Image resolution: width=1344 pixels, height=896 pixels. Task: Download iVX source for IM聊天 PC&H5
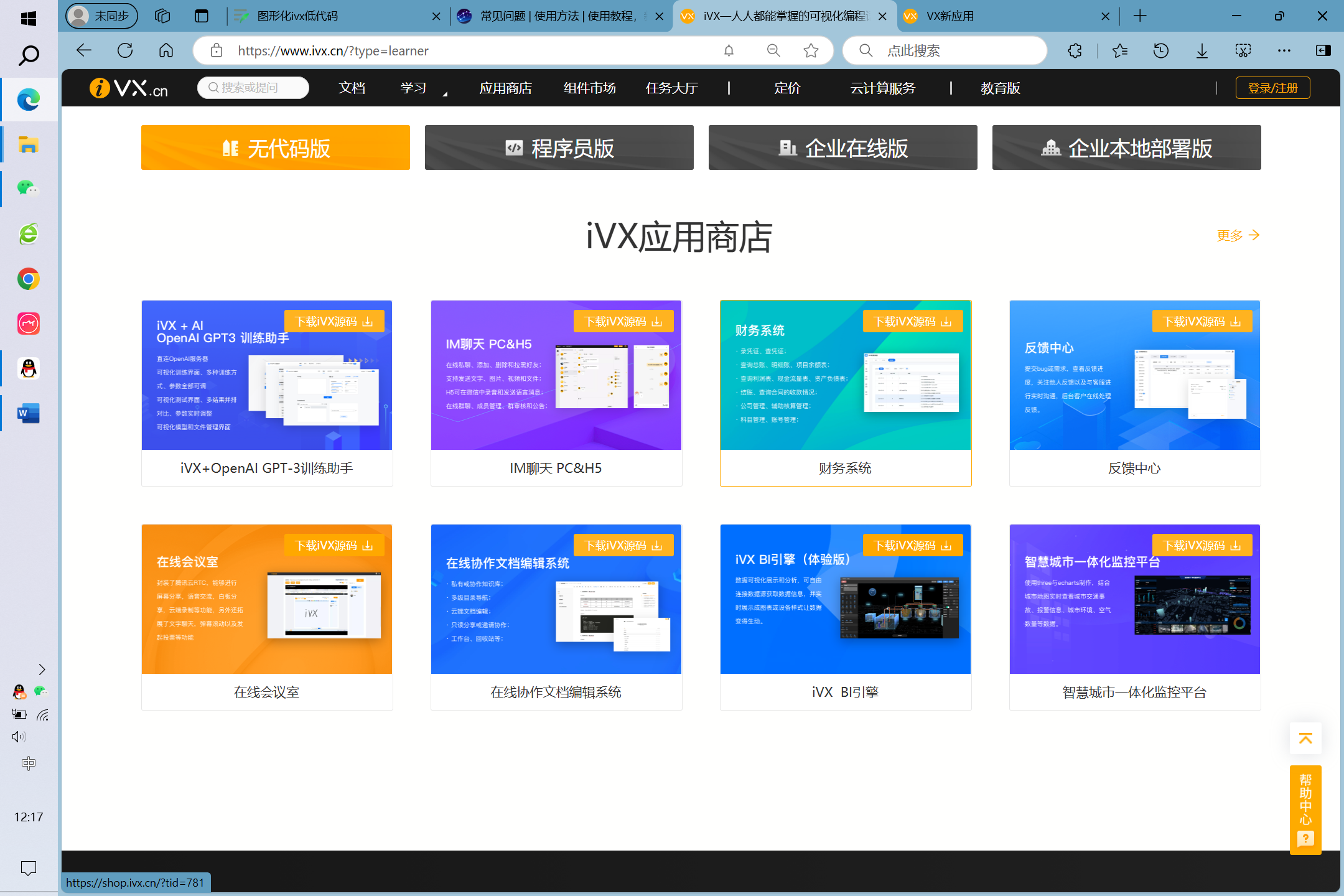tap(623, 321)
